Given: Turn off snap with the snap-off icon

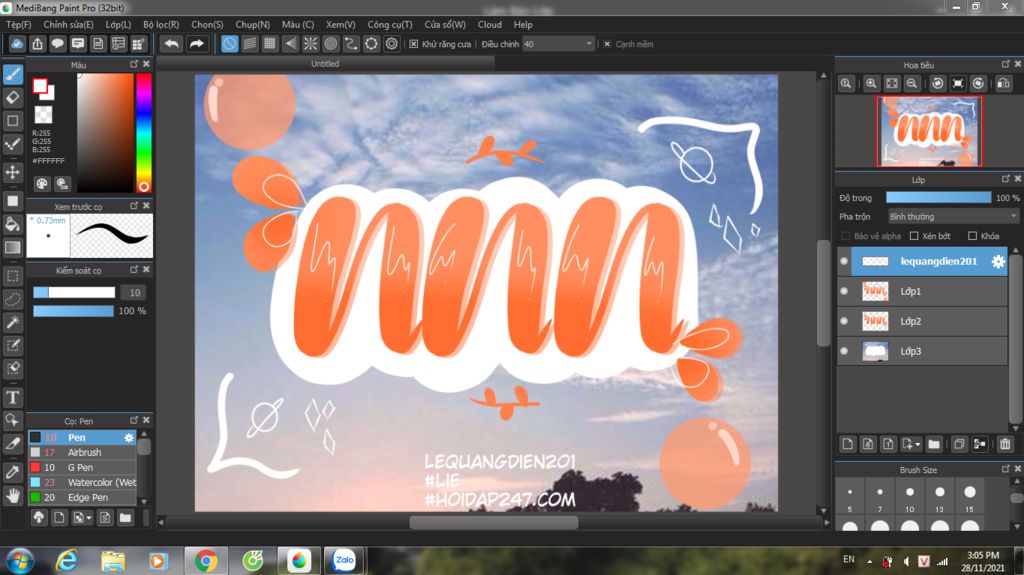Looking at the screenshot, I should point(229,44).
